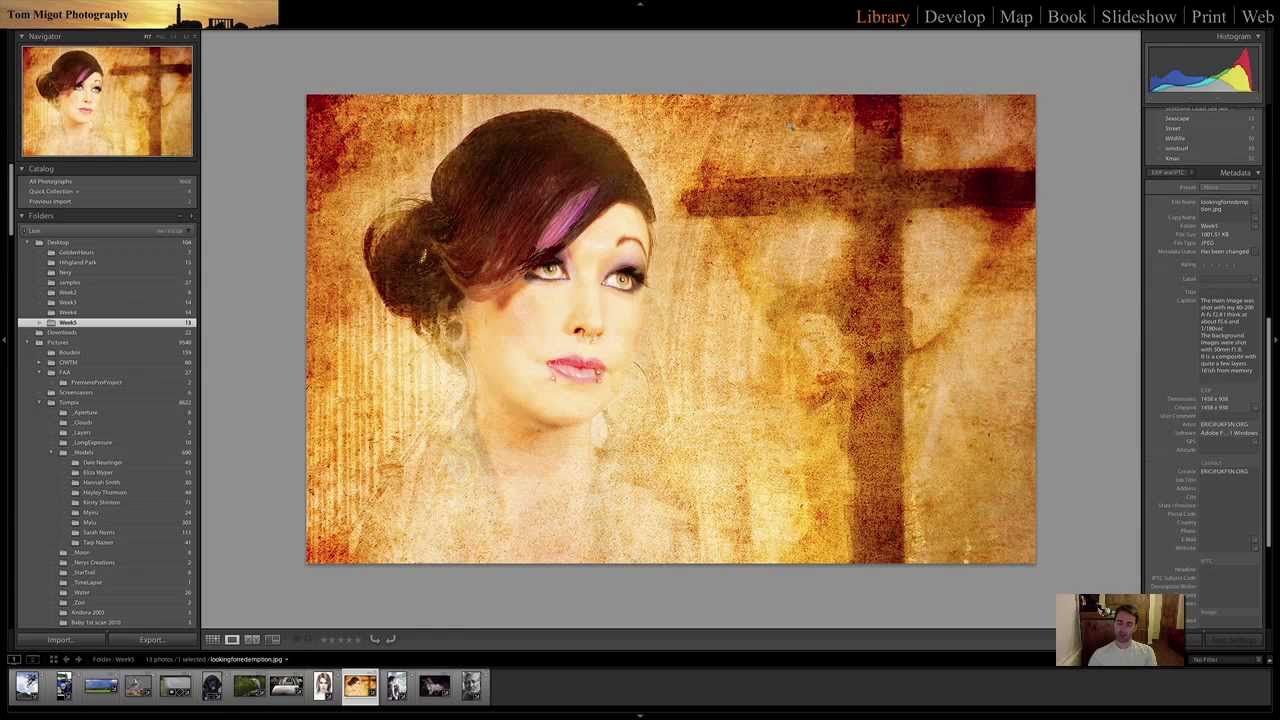Collapse the right panel group arrow
Screen dimensions: 1280x720
tap(1275, 340)
